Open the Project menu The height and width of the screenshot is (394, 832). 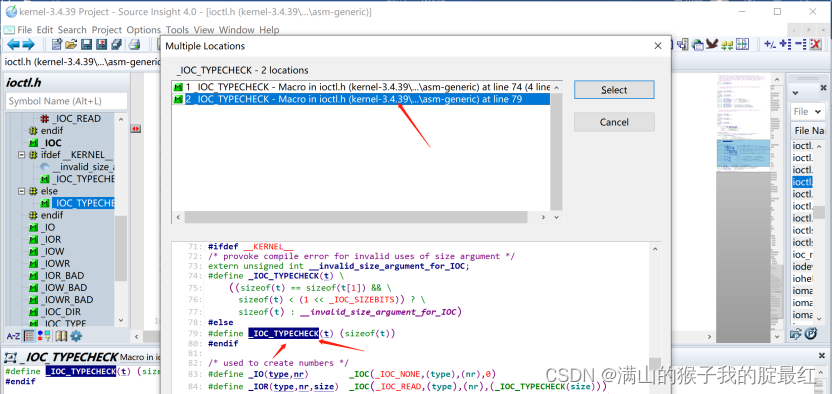click(107, 30)
